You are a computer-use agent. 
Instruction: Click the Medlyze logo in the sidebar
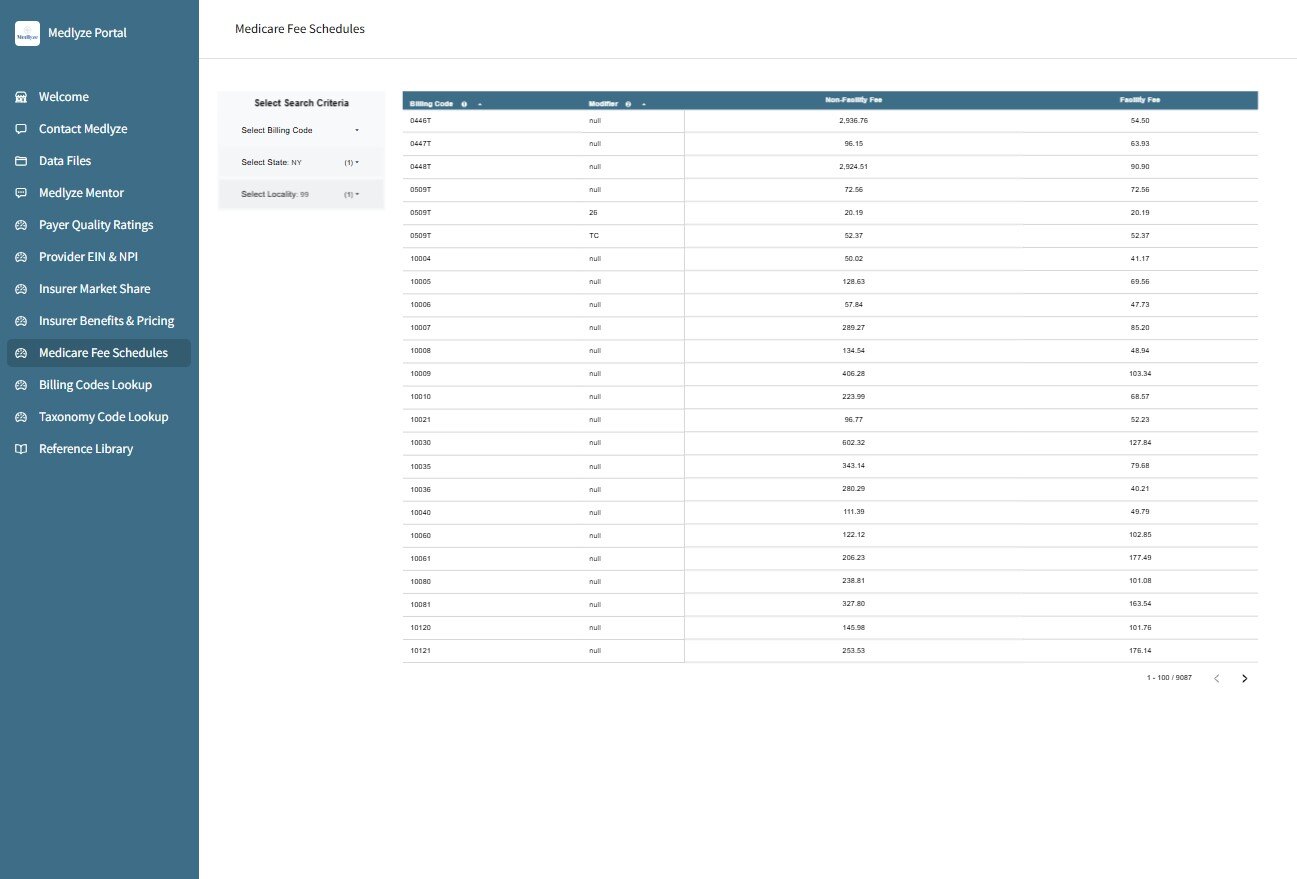(x=27, y=33)
